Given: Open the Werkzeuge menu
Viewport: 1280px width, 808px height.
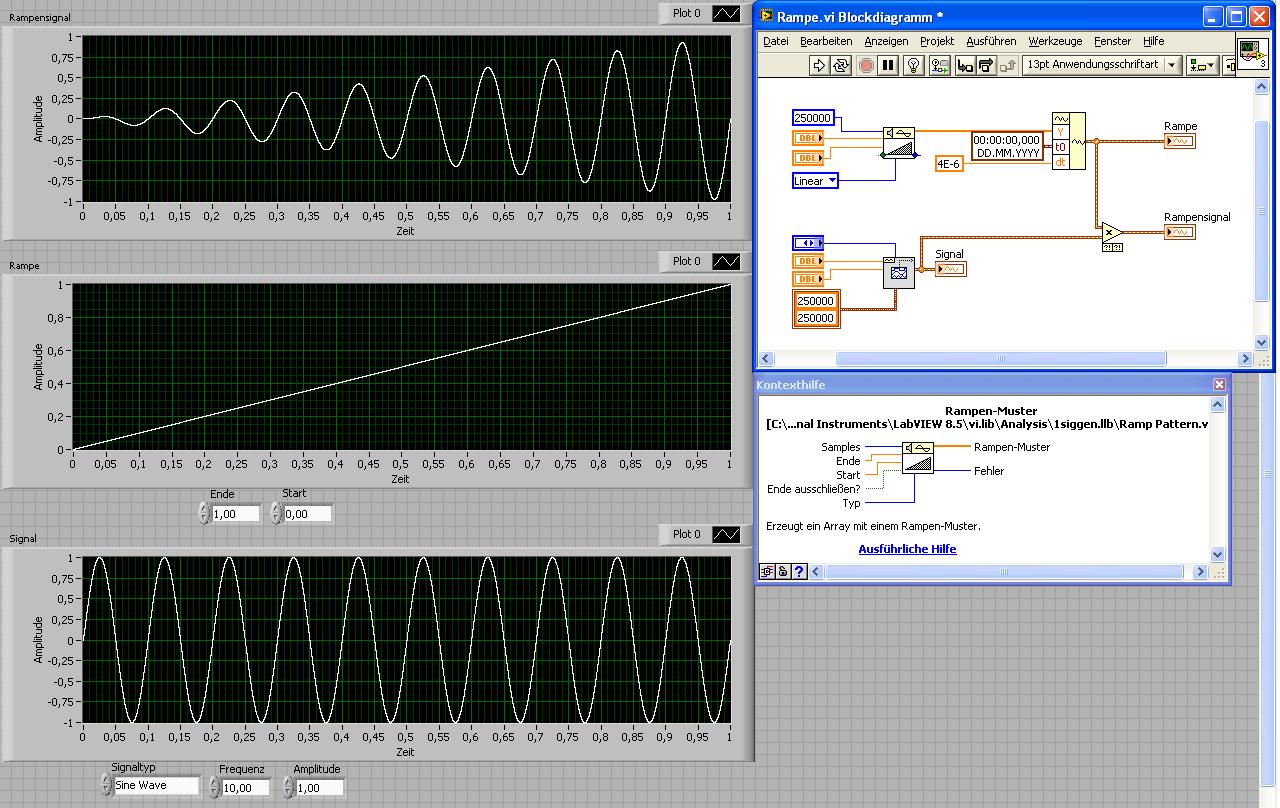Looking at the screenshot, I should click(x=1055, y=41).
